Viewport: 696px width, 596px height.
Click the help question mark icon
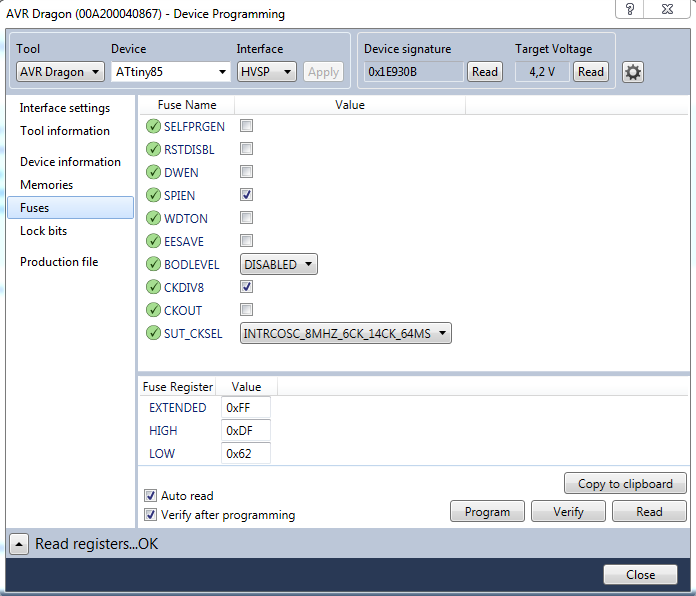(629, 8)
